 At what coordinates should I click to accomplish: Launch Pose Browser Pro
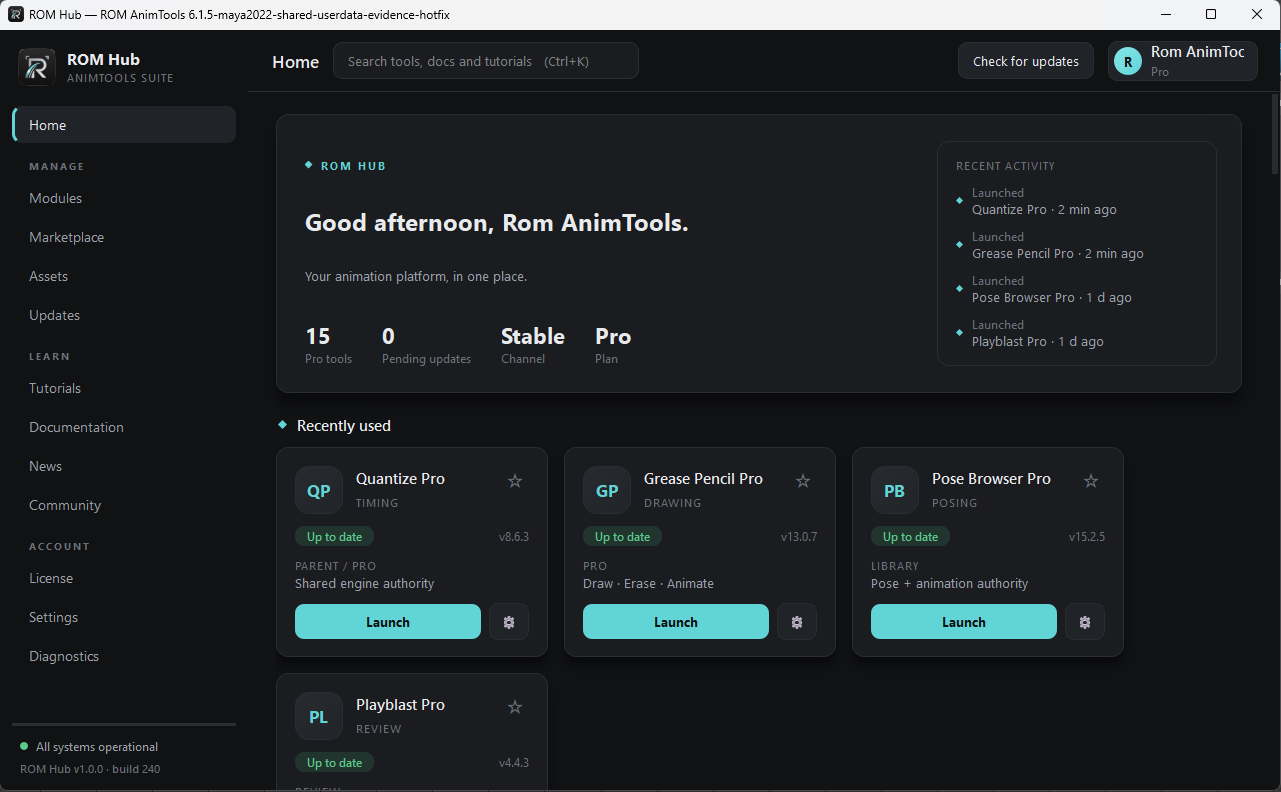point(964,622)
